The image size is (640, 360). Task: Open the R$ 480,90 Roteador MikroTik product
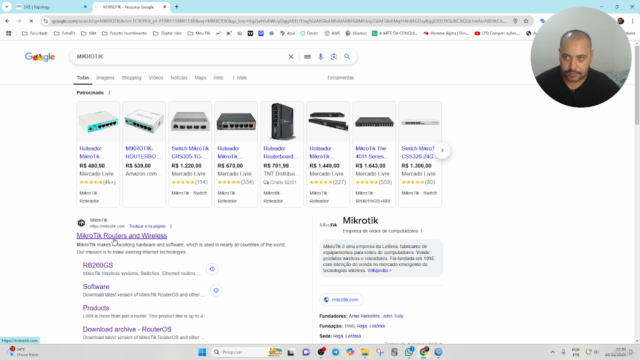pos(98,154)
